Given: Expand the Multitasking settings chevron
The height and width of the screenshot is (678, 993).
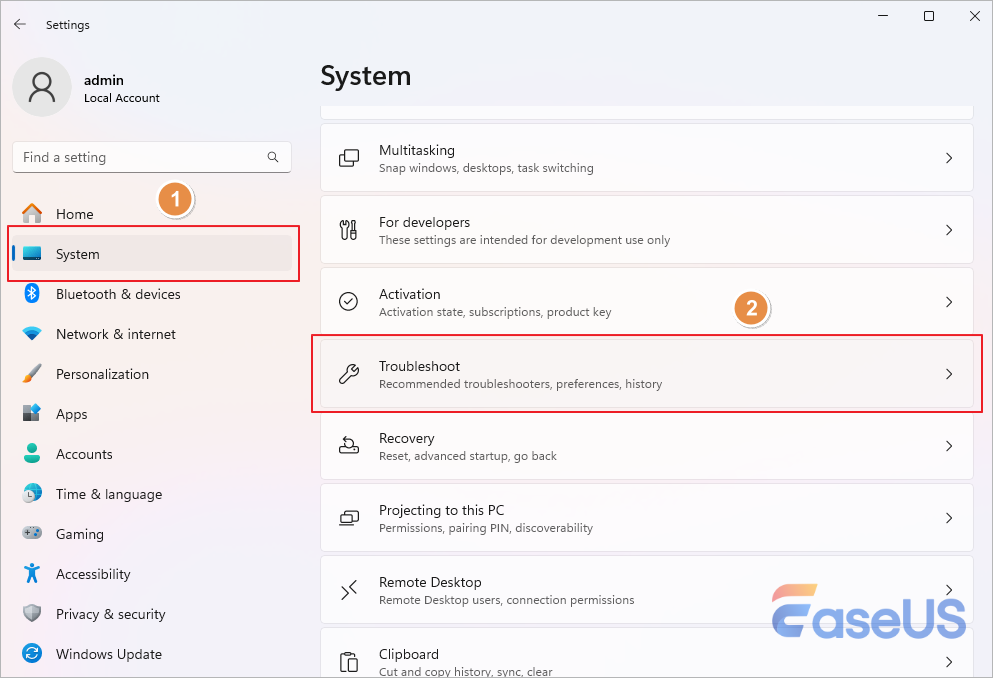Looking at the screenshot, I should click(949, 158).
